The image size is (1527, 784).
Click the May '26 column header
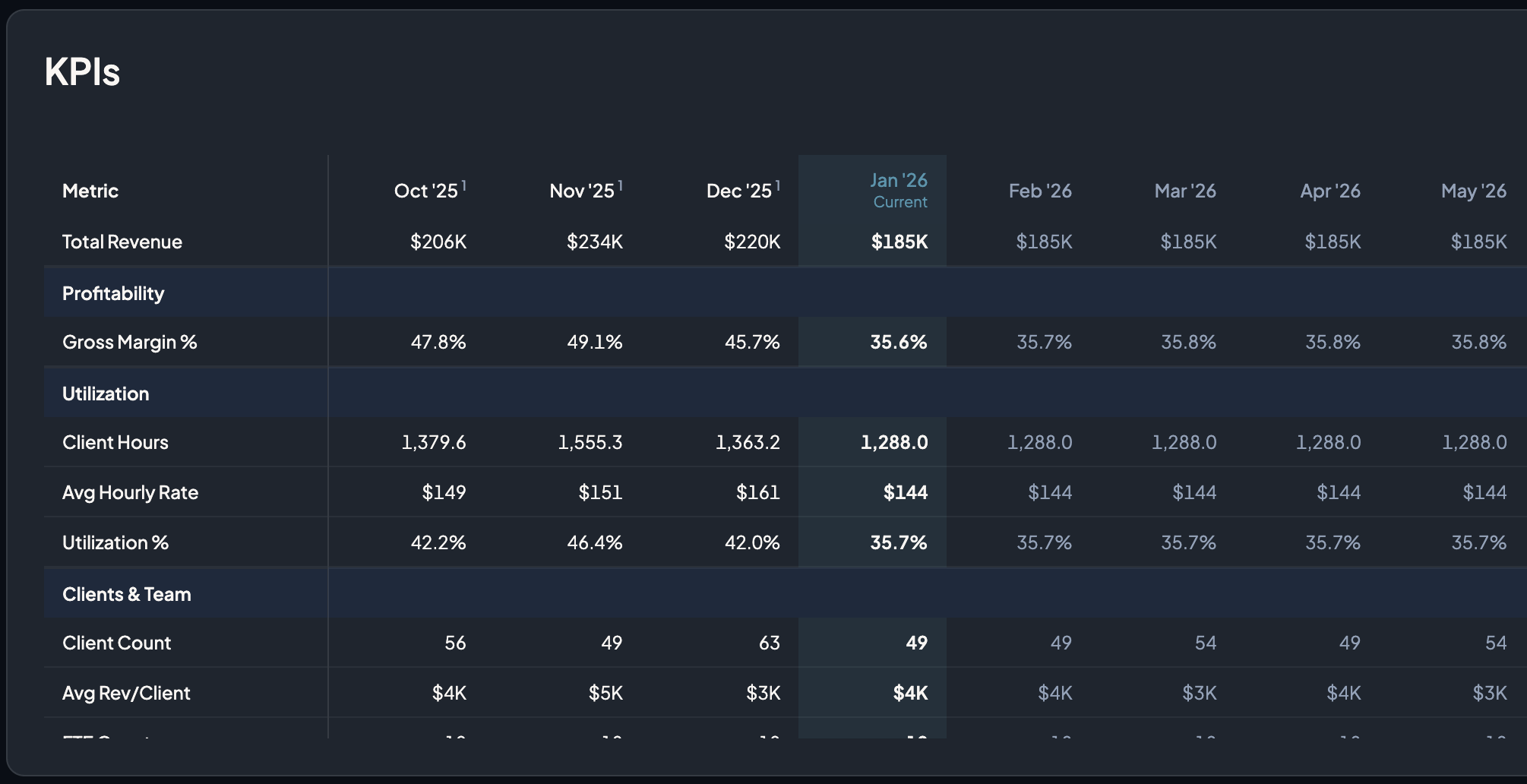click(1473, 191)
